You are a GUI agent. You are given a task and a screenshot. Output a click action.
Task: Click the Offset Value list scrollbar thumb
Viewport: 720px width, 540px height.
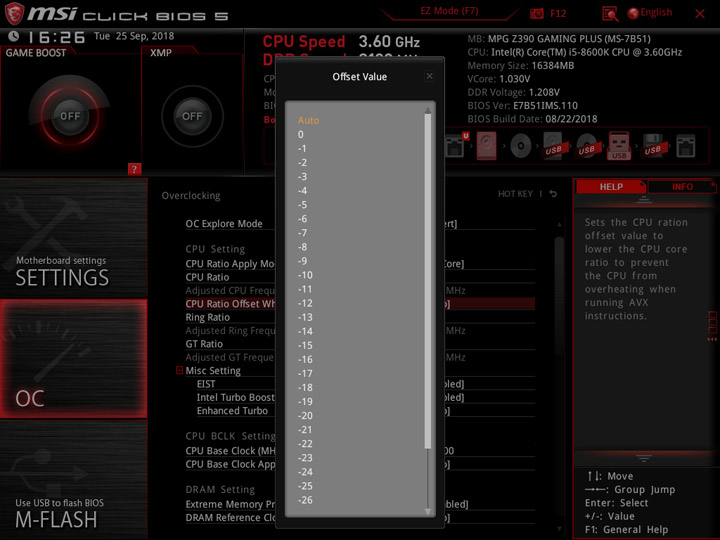(428, 281)
